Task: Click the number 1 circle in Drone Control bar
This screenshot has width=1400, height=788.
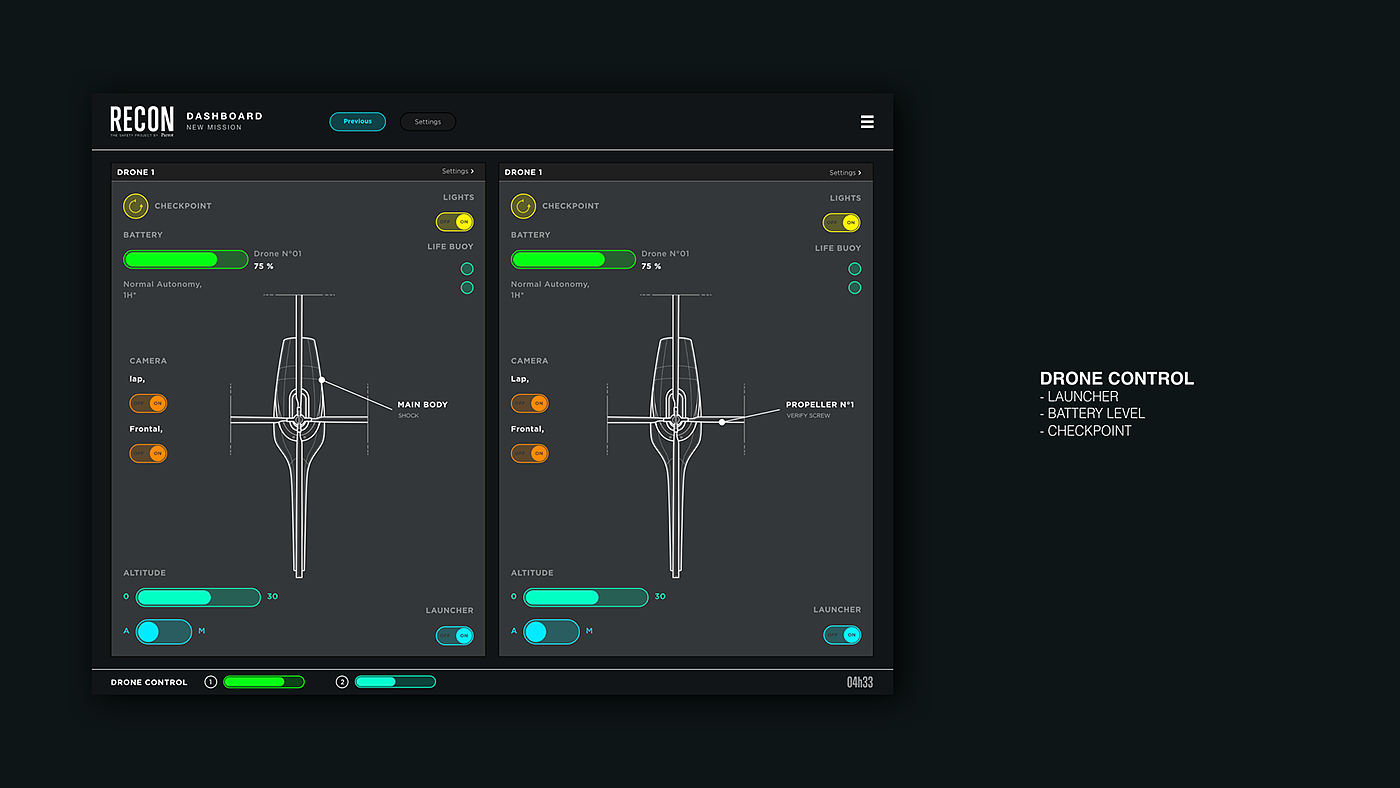Action: tap(210, 682)
